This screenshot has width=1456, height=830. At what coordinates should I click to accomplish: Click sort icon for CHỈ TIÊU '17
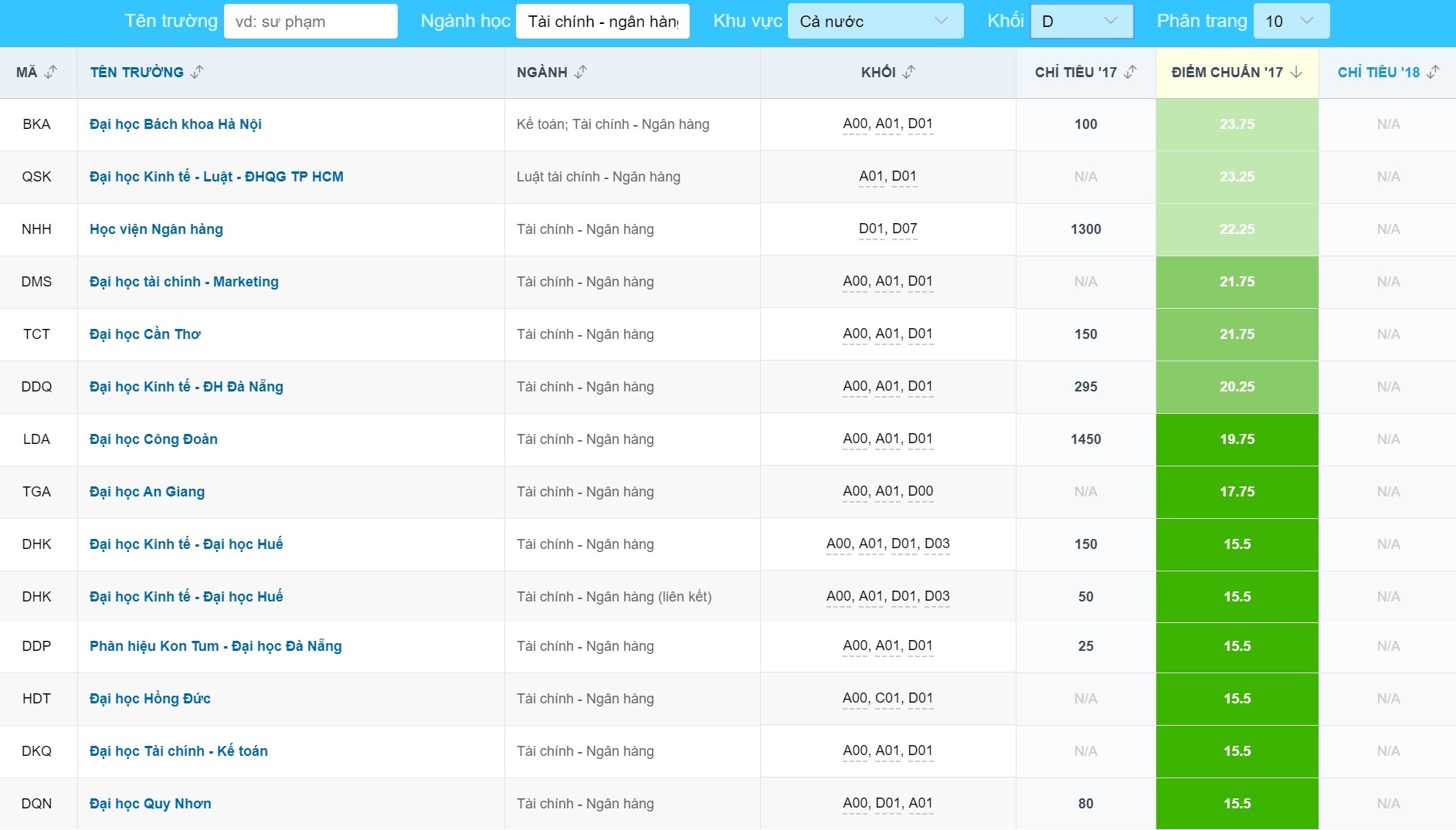[1130, 72]
